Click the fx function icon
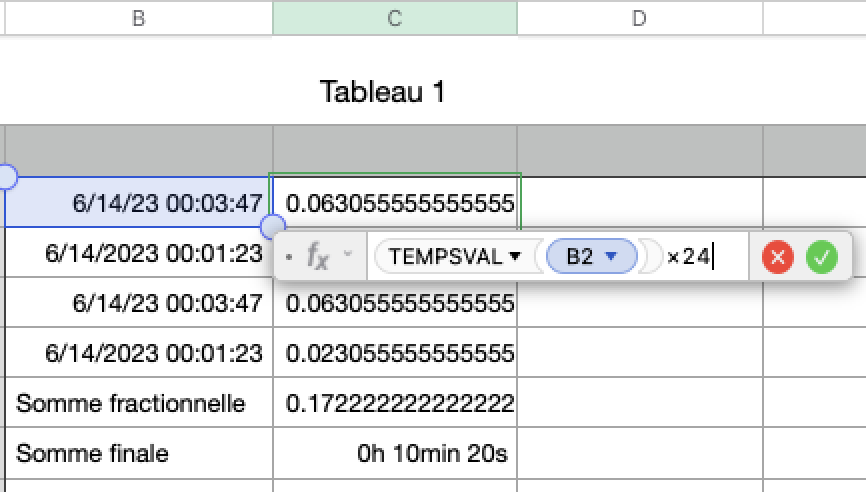Image resolution: width=866 pixels, height=492 pixels. pyautogui.click(x=317, y=257)
